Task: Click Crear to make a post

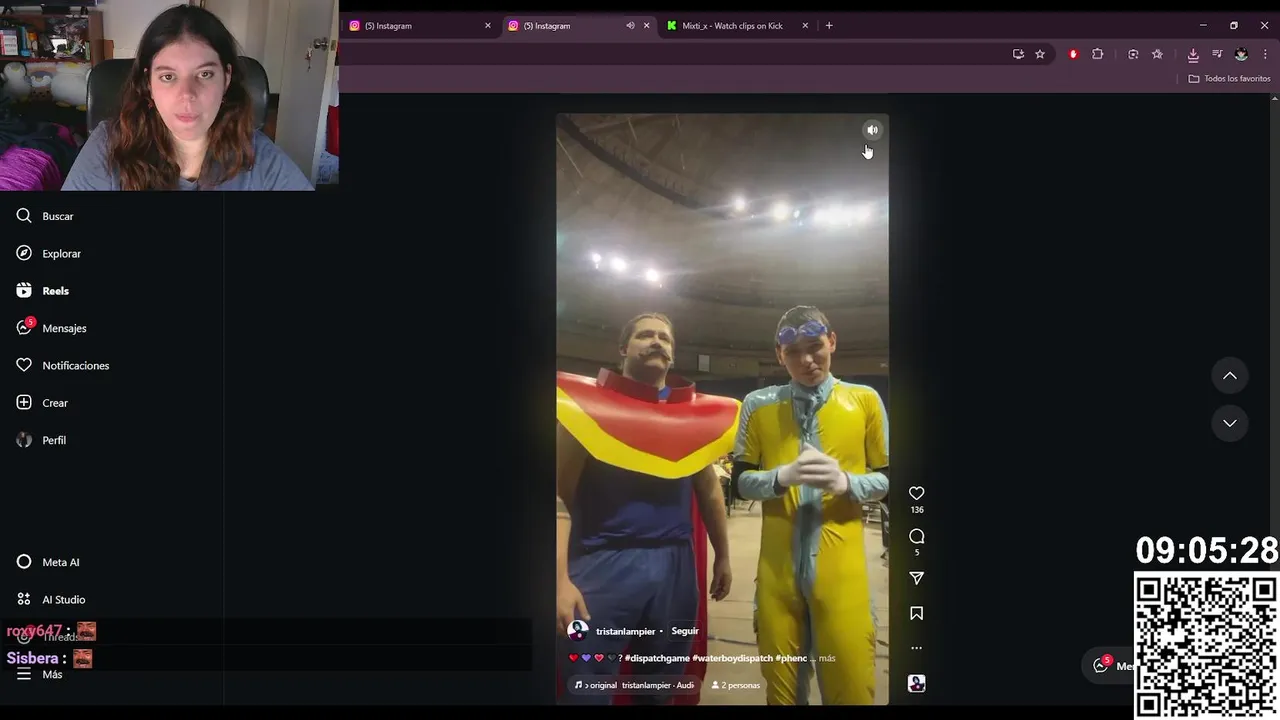Action: [x=42, y=403]
